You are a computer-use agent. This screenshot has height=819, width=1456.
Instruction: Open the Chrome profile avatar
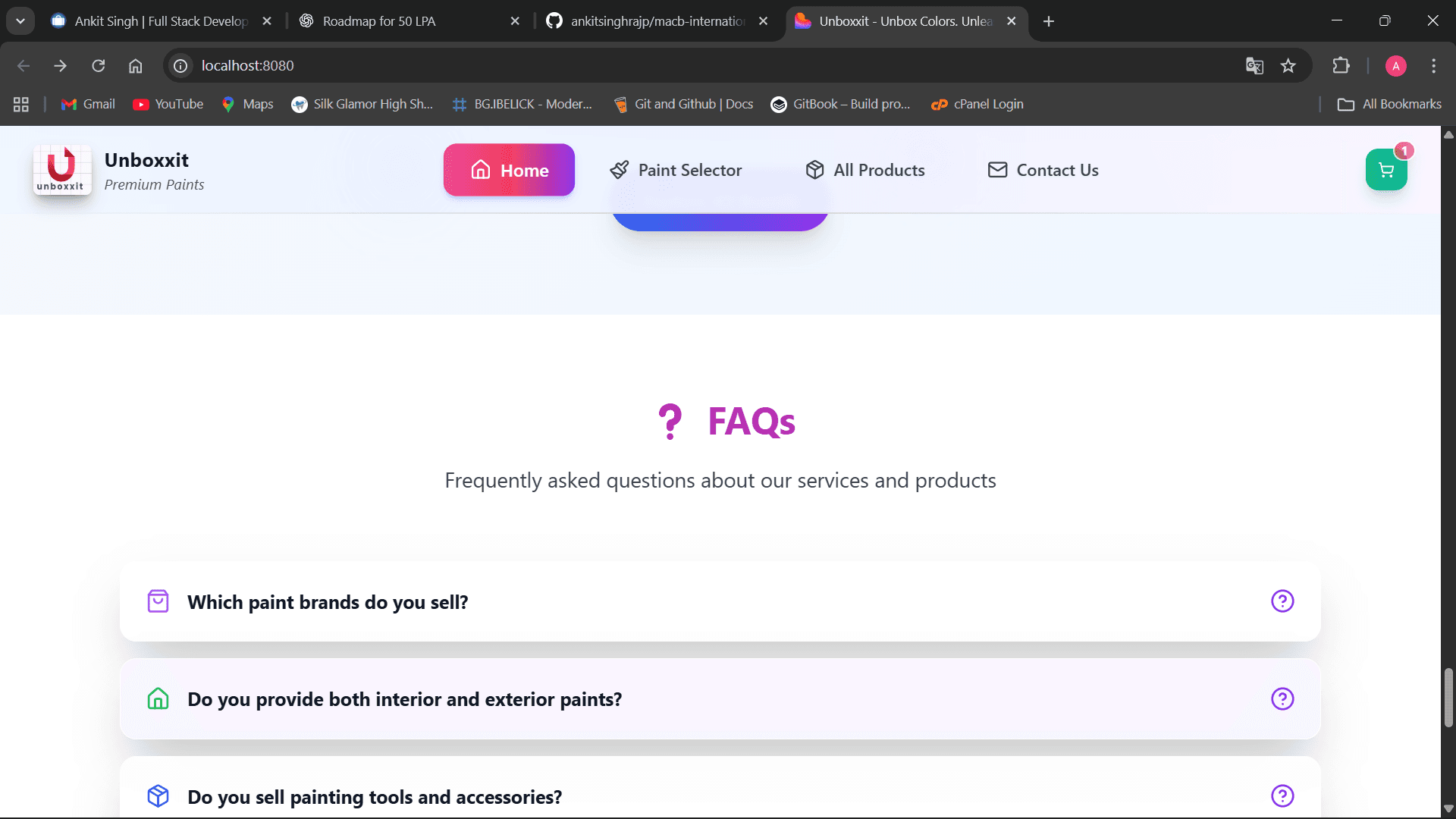(1395, 66)
